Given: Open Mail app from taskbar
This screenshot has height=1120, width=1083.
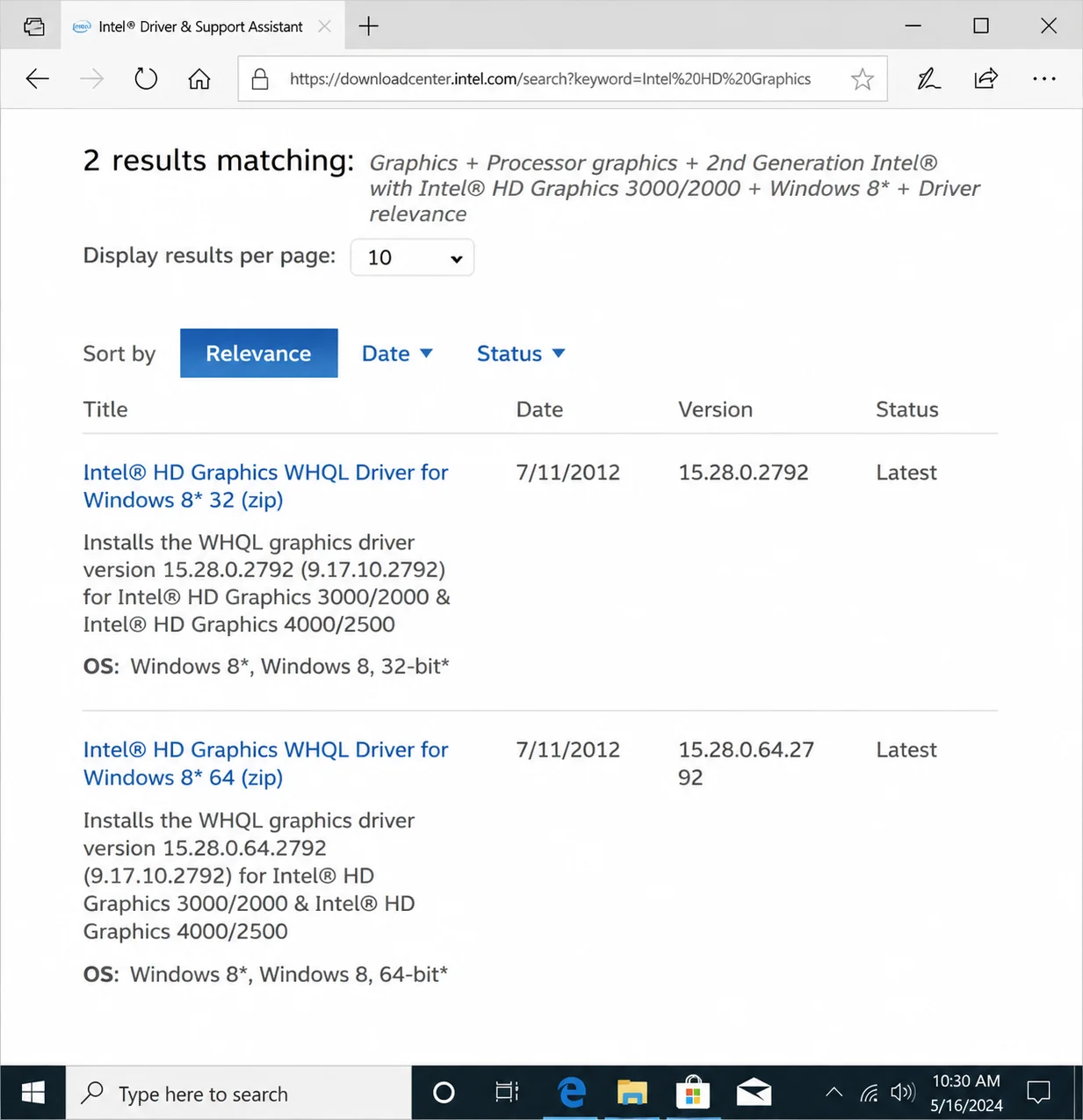Looking at the screenshot, I should pyautogui.click(x=754, y=1093).
